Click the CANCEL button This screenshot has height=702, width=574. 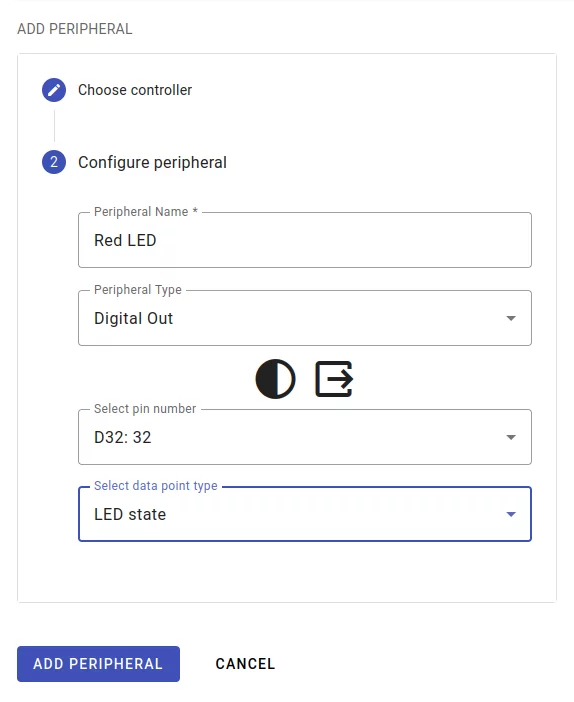245,664
